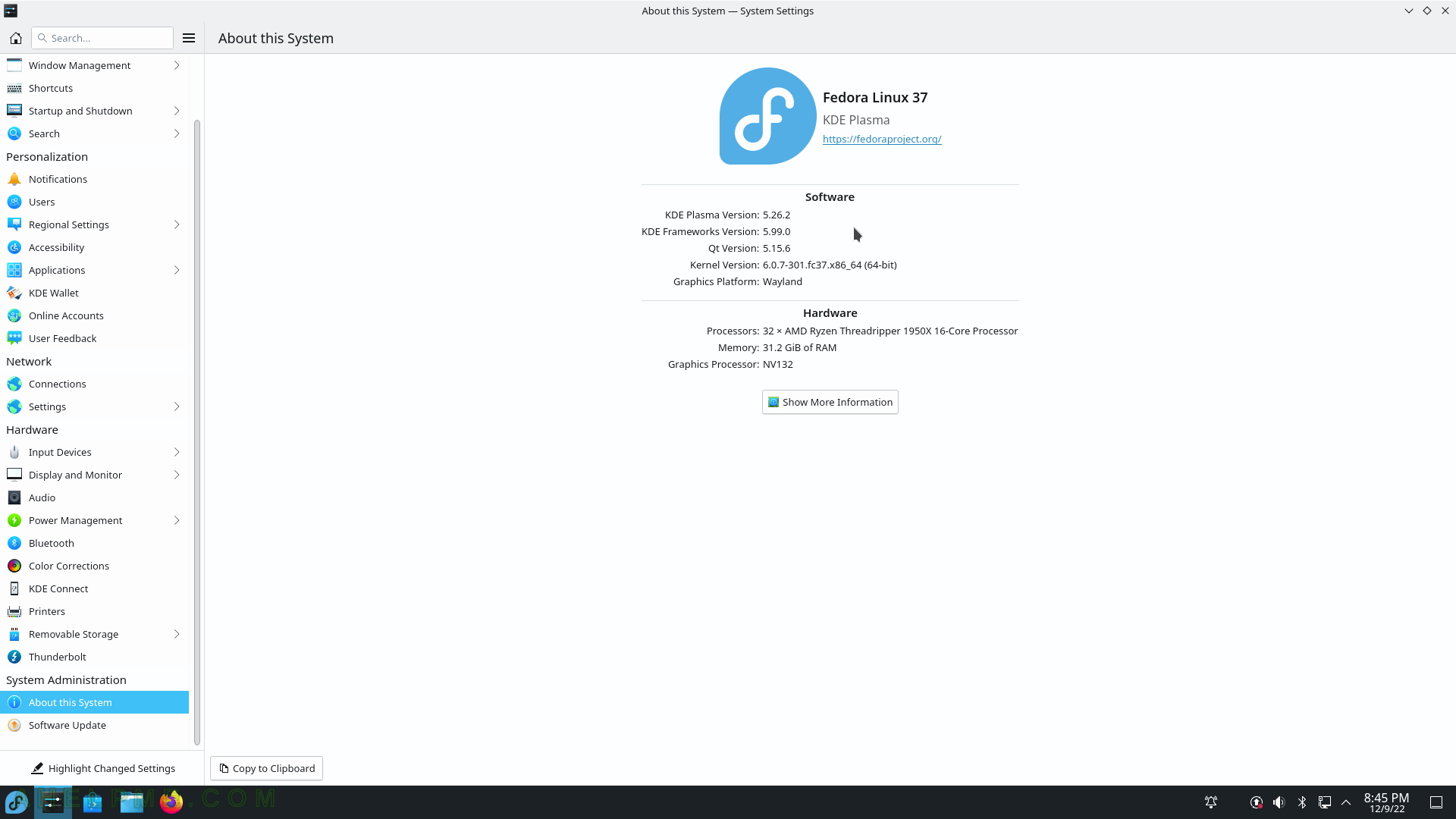Open the Search magnifier icon entry
This screenshot has height=819, width=1456.
(14, 133)
